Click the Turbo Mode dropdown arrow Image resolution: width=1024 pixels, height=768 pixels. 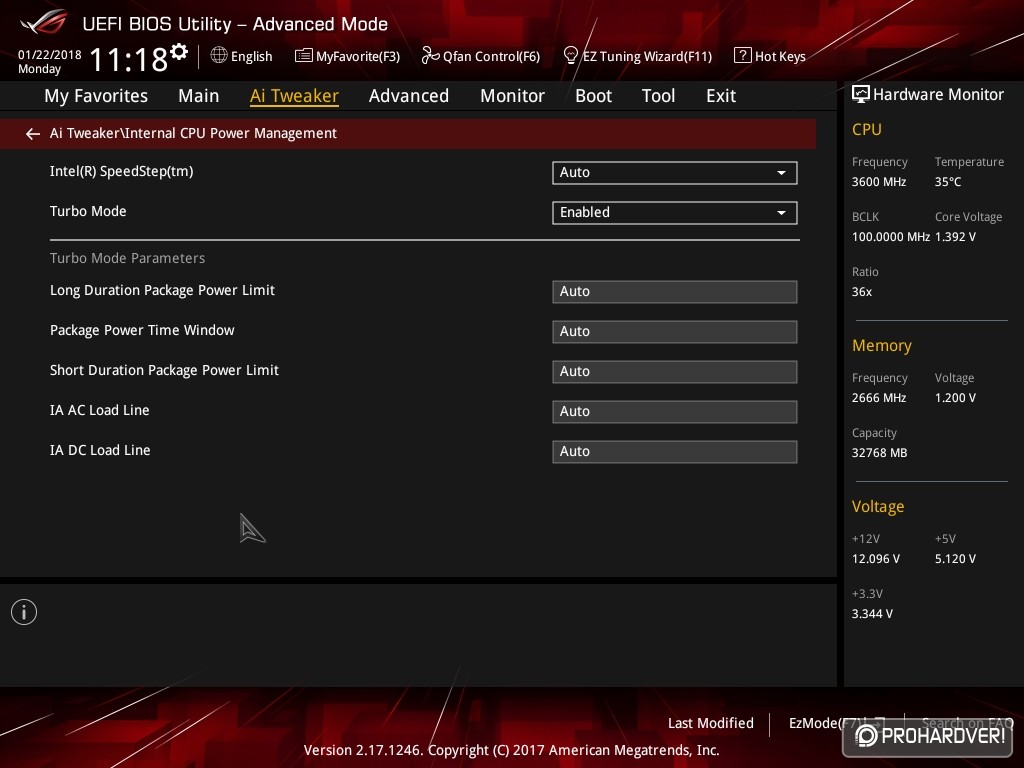[781, 213]
